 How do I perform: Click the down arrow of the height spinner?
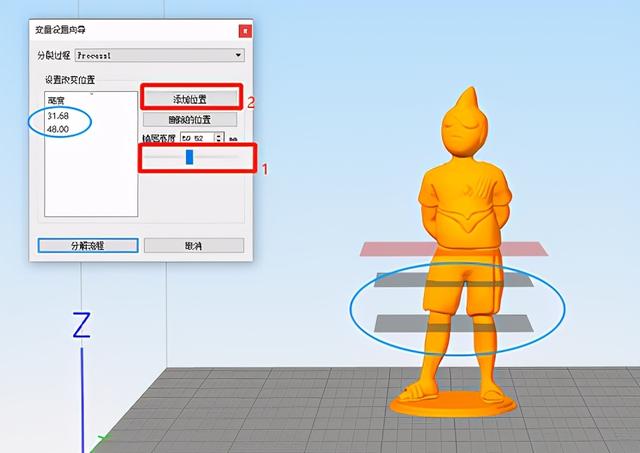(220, 141)
